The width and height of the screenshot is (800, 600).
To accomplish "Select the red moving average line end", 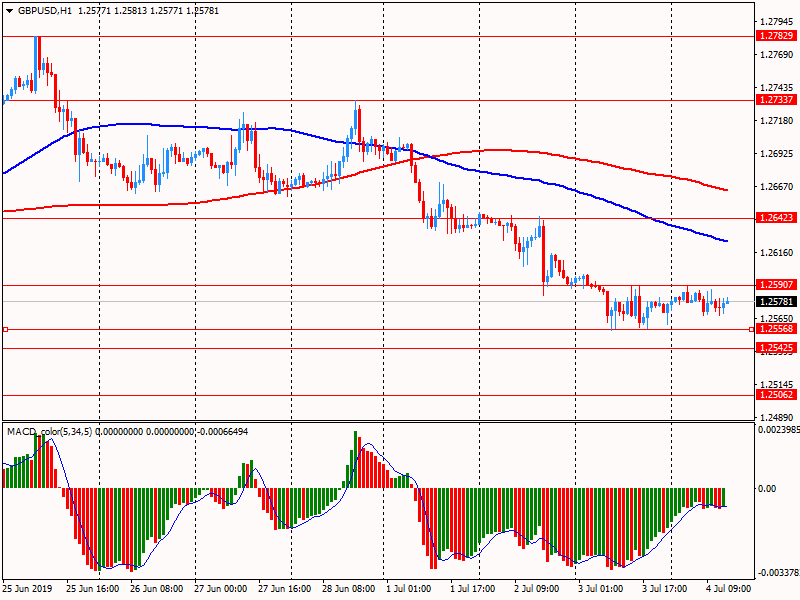I will click(726, 190).
